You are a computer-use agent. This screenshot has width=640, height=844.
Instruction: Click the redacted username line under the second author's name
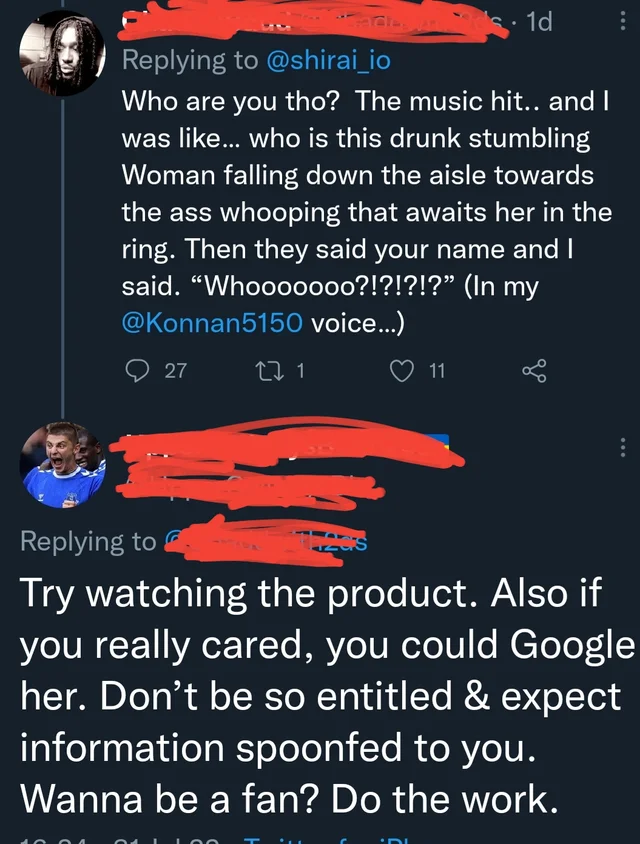(x=250, y=489)
